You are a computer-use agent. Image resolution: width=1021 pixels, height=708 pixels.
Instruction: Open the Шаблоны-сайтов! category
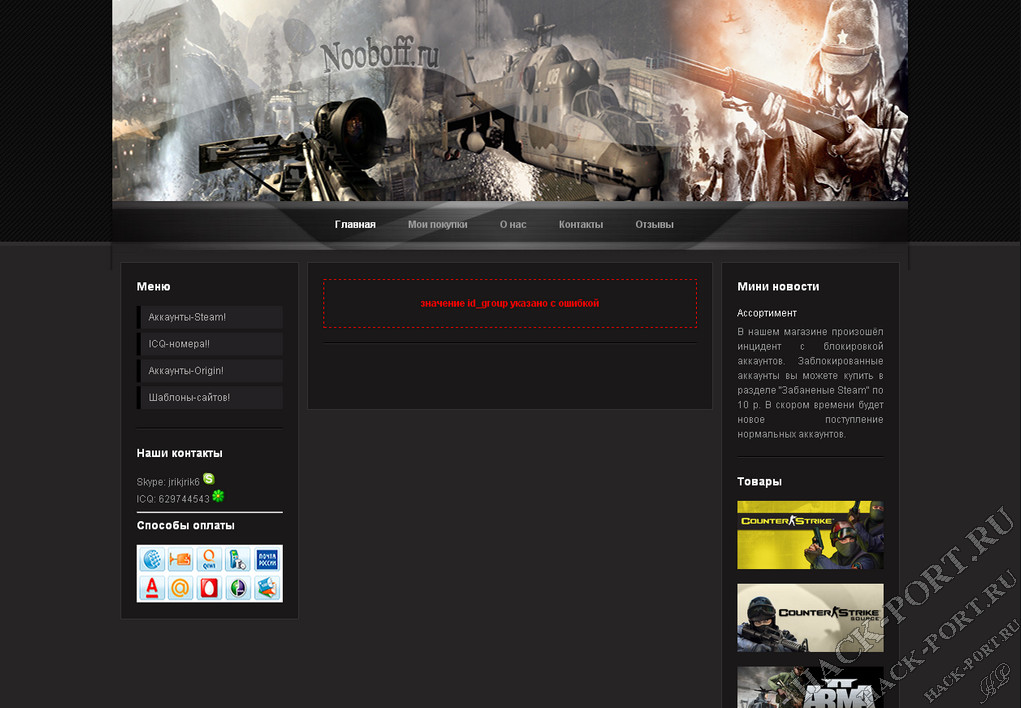[x=210, y=397]
